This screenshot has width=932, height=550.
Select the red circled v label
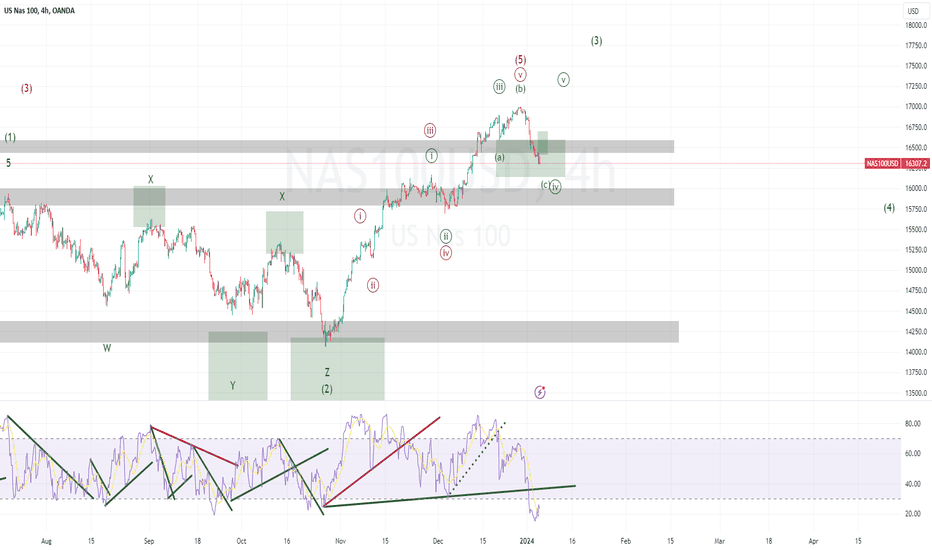coord(520,75)
